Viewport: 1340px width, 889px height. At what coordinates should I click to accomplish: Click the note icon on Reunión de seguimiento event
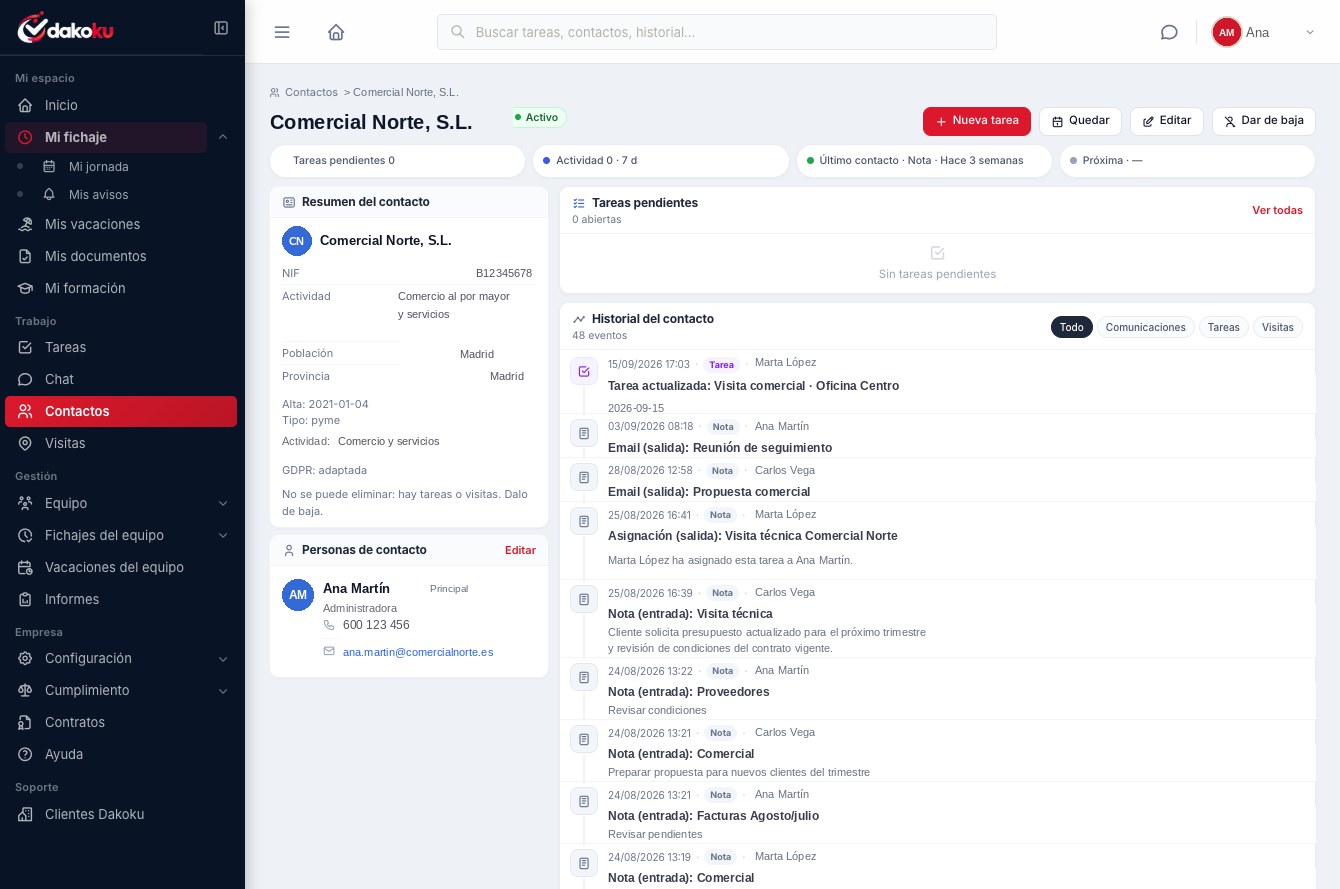pyautogui.click(x=584, y=433)
